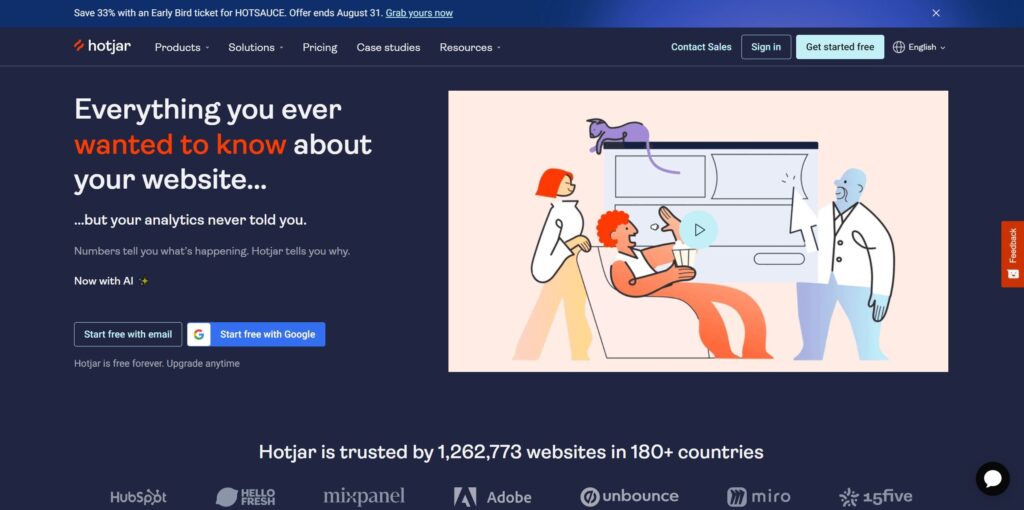Open the Case studies page
The width and height of the screenshot is (1024, 510).
388,47
